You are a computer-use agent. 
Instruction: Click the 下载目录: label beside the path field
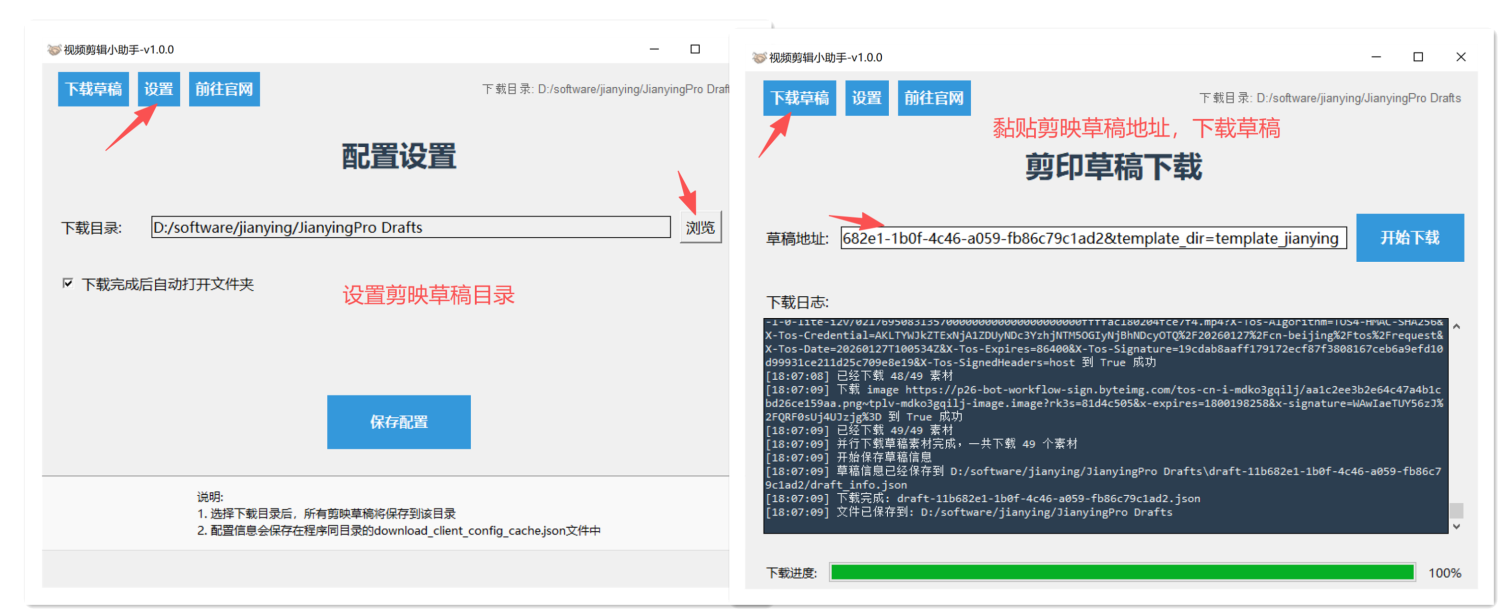point(91,228)
